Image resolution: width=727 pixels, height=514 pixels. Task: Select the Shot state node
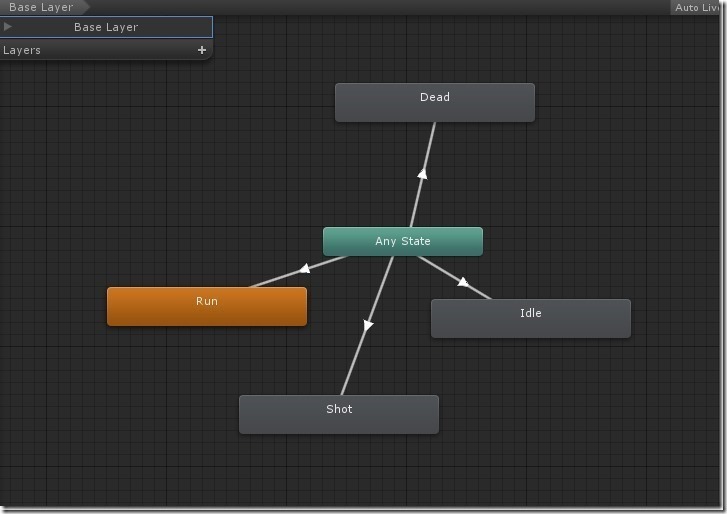coord(338,414)
